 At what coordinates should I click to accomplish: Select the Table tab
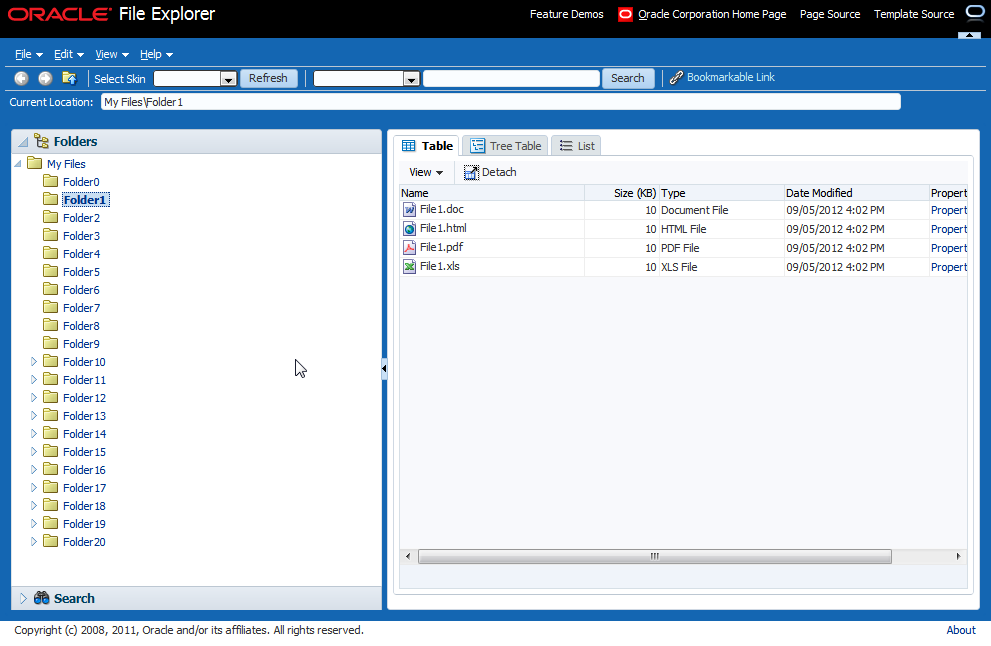pyautogui.click(x=427, y=146)
